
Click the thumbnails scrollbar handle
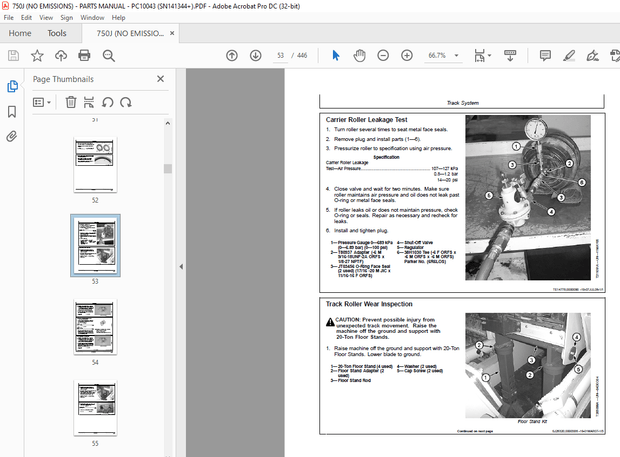[x=168, y=169]
